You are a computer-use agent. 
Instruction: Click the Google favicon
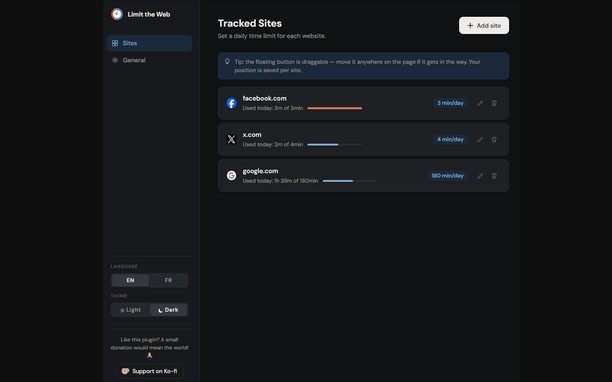pyautogui.click(x=231, y=176)
